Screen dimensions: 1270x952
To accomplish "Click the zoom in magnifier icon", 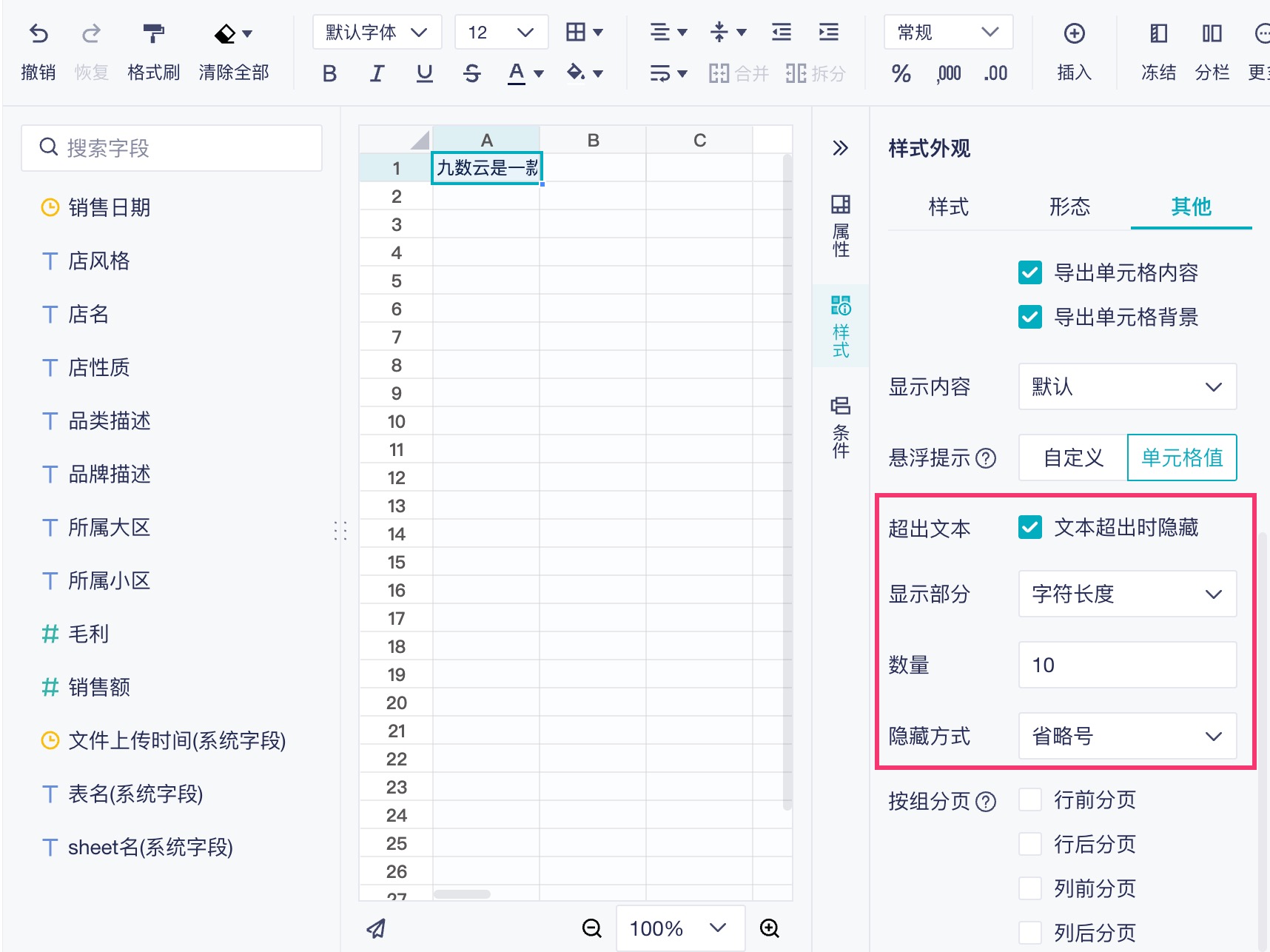I will pos(770,928).
